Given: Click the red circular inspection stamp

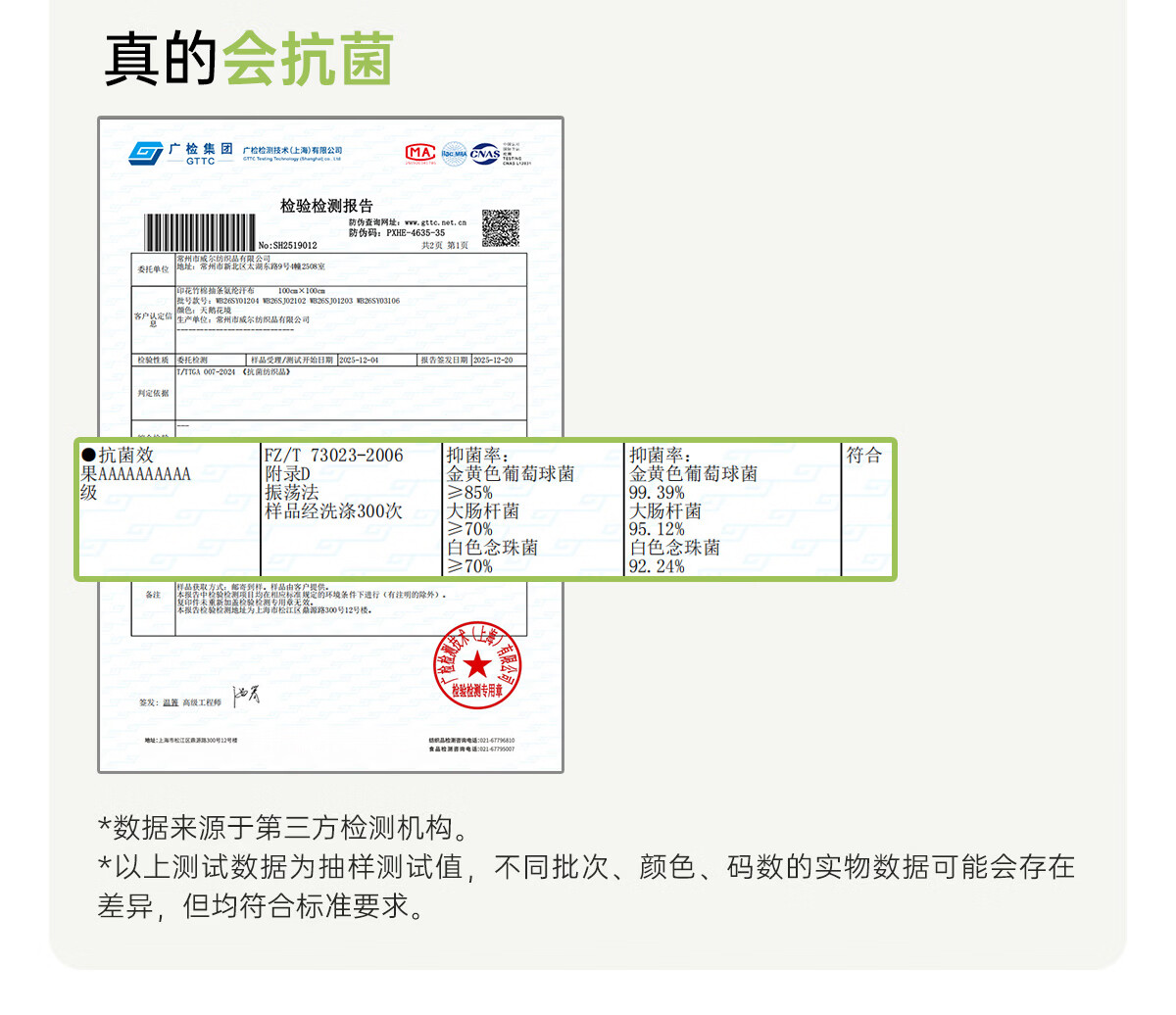Looking at the screenshot, I should [477, 664].
